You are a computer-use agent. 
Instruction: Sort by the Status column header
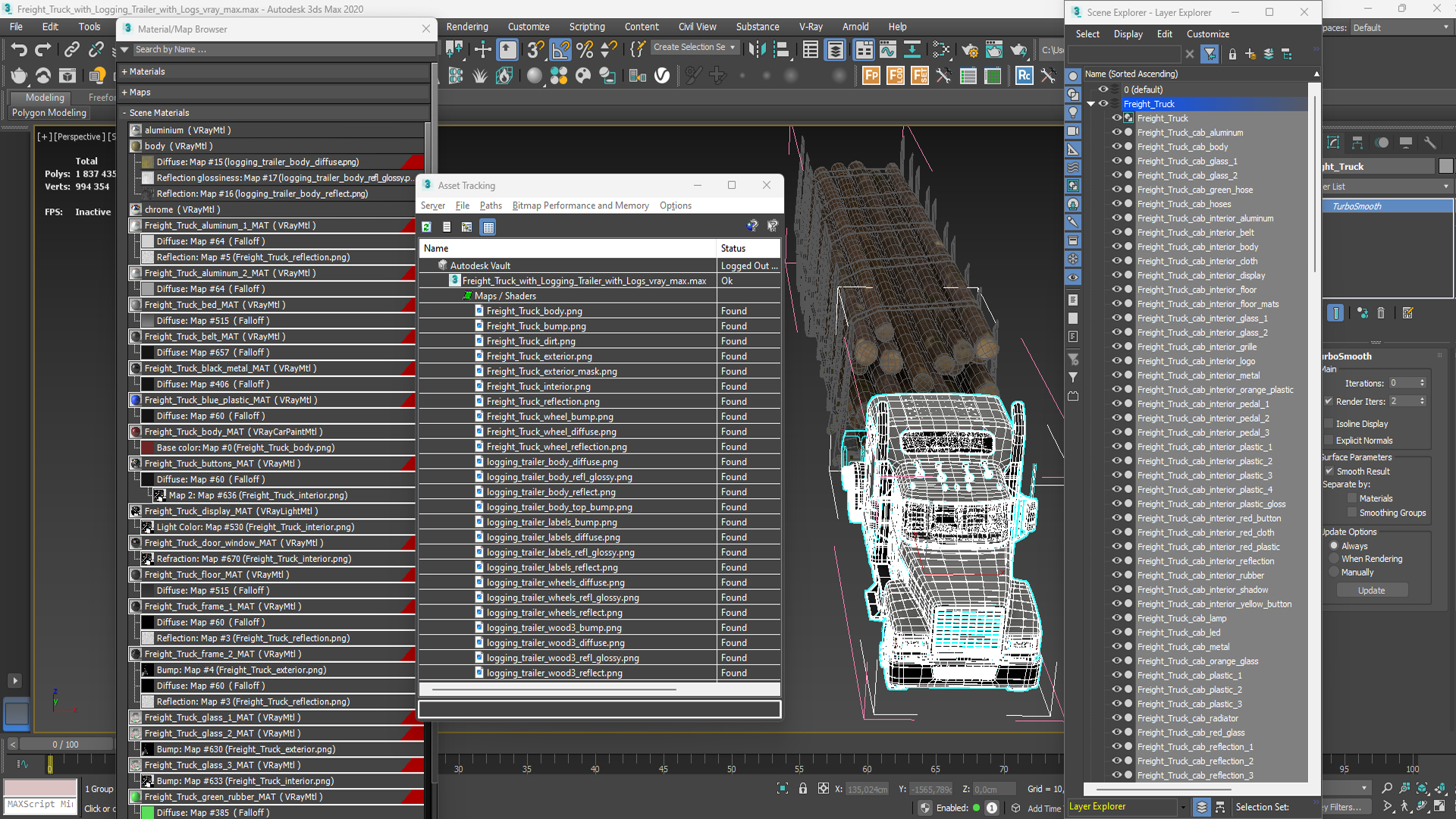coord(748,248)
